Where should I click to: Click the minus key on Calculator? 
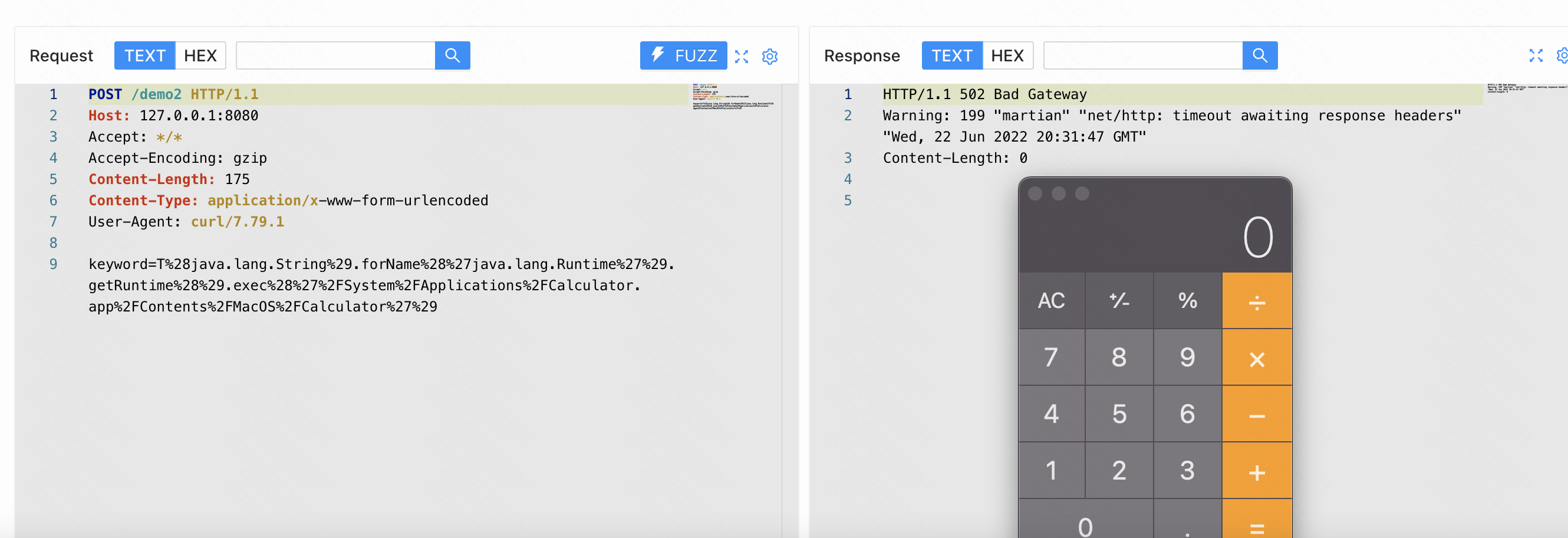1257,414
